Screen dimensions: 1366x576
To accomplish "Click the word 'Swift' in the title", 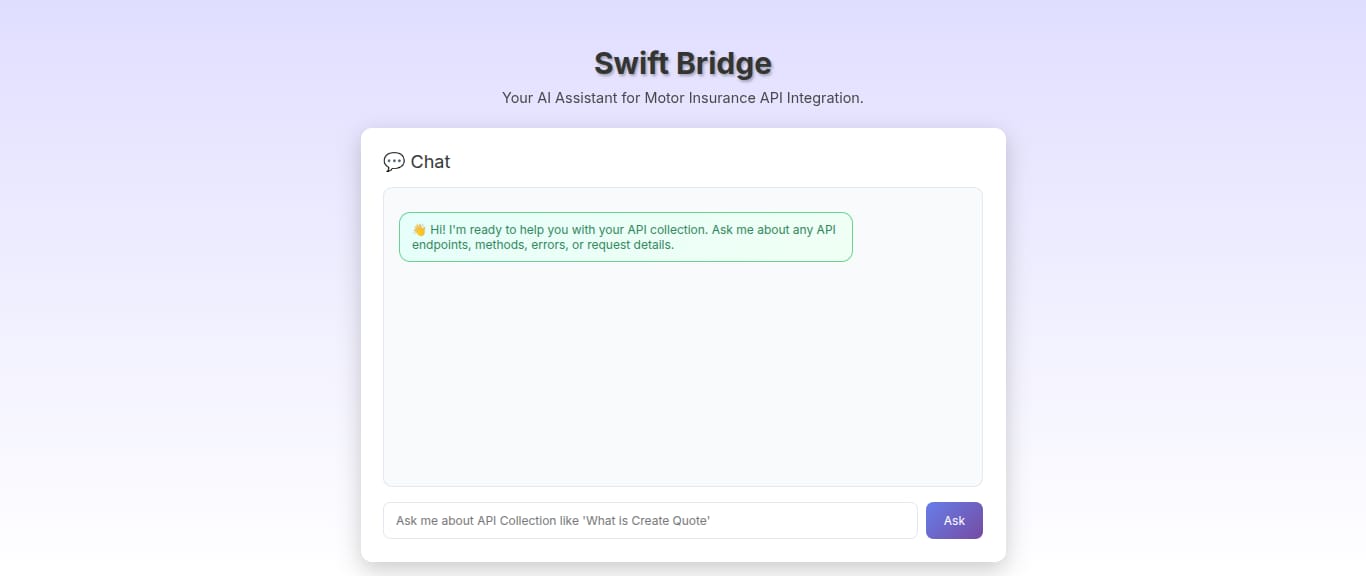I will (x=631, y=63).
